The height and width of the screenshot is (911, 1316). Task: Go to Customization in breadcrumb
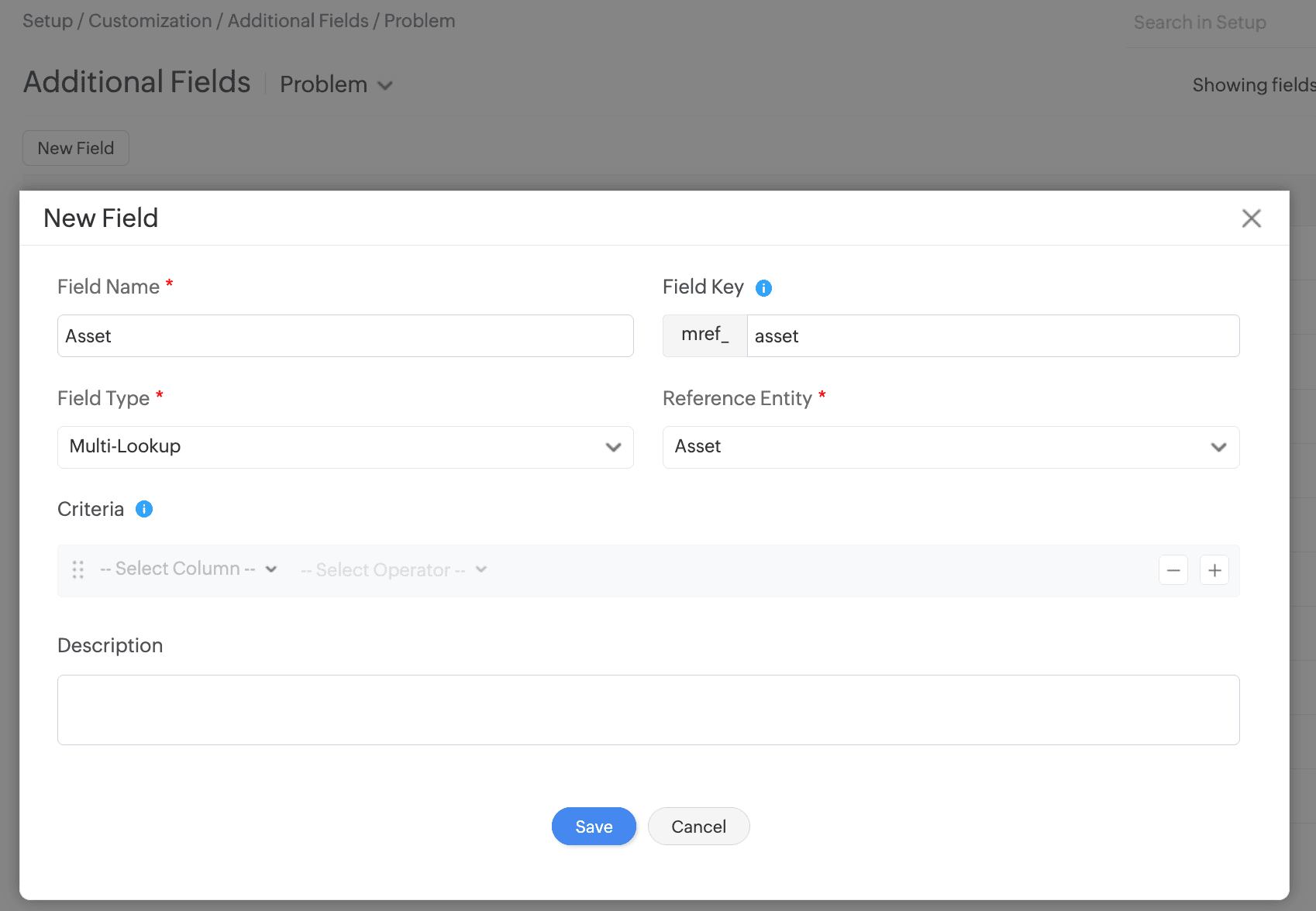[x=150, y=21]
